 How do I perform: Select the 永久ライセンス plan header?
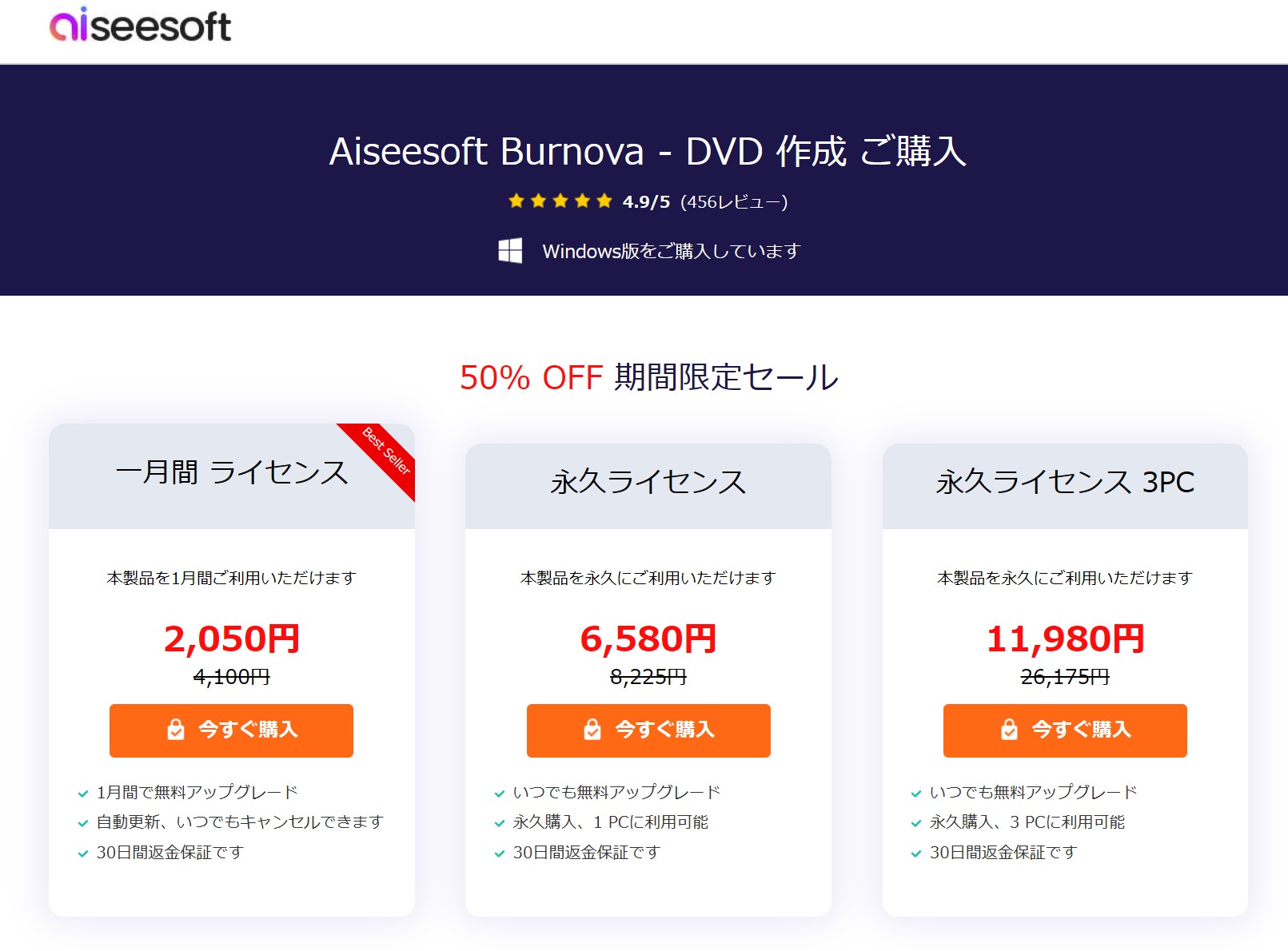(x=648, y=483)
